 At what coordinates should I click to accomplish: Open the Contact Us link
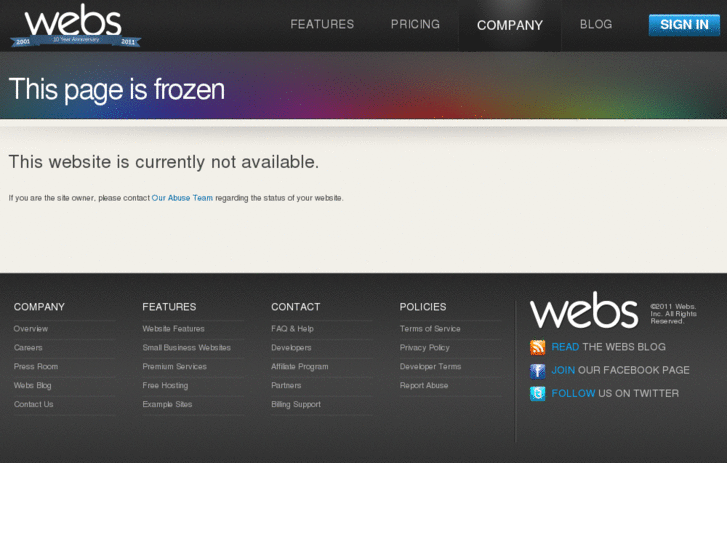33,404
